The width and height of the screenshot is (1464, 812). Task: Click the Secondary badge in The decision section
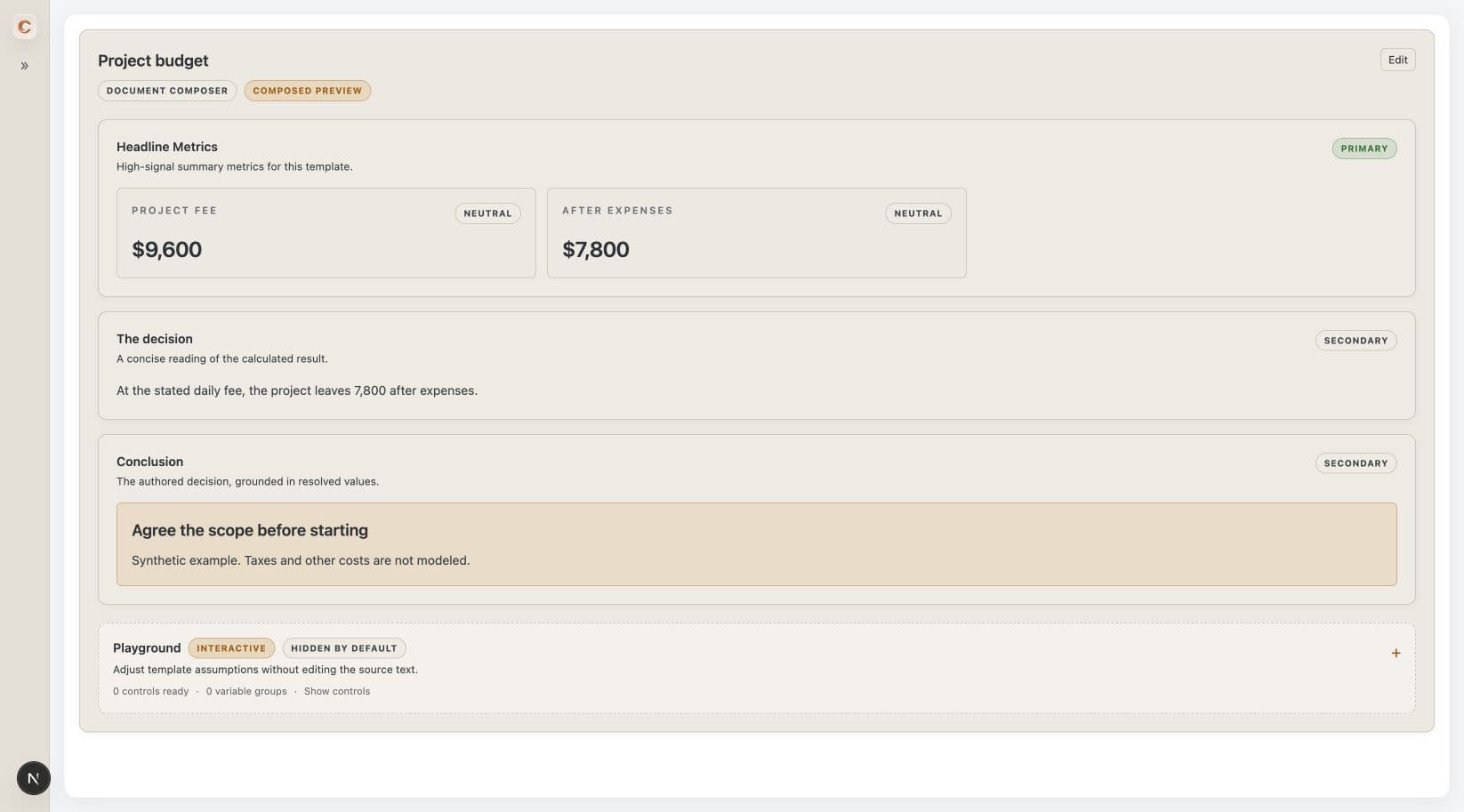(1355, 341)
